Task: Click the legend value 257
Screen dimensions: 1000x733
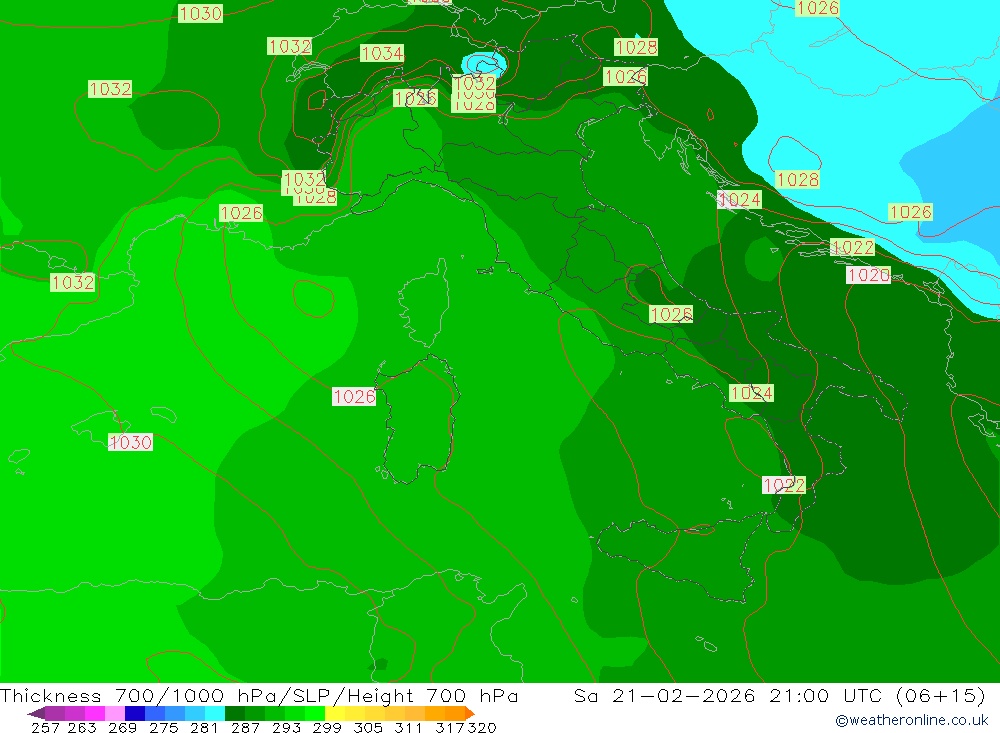Action: coord(45,727)
